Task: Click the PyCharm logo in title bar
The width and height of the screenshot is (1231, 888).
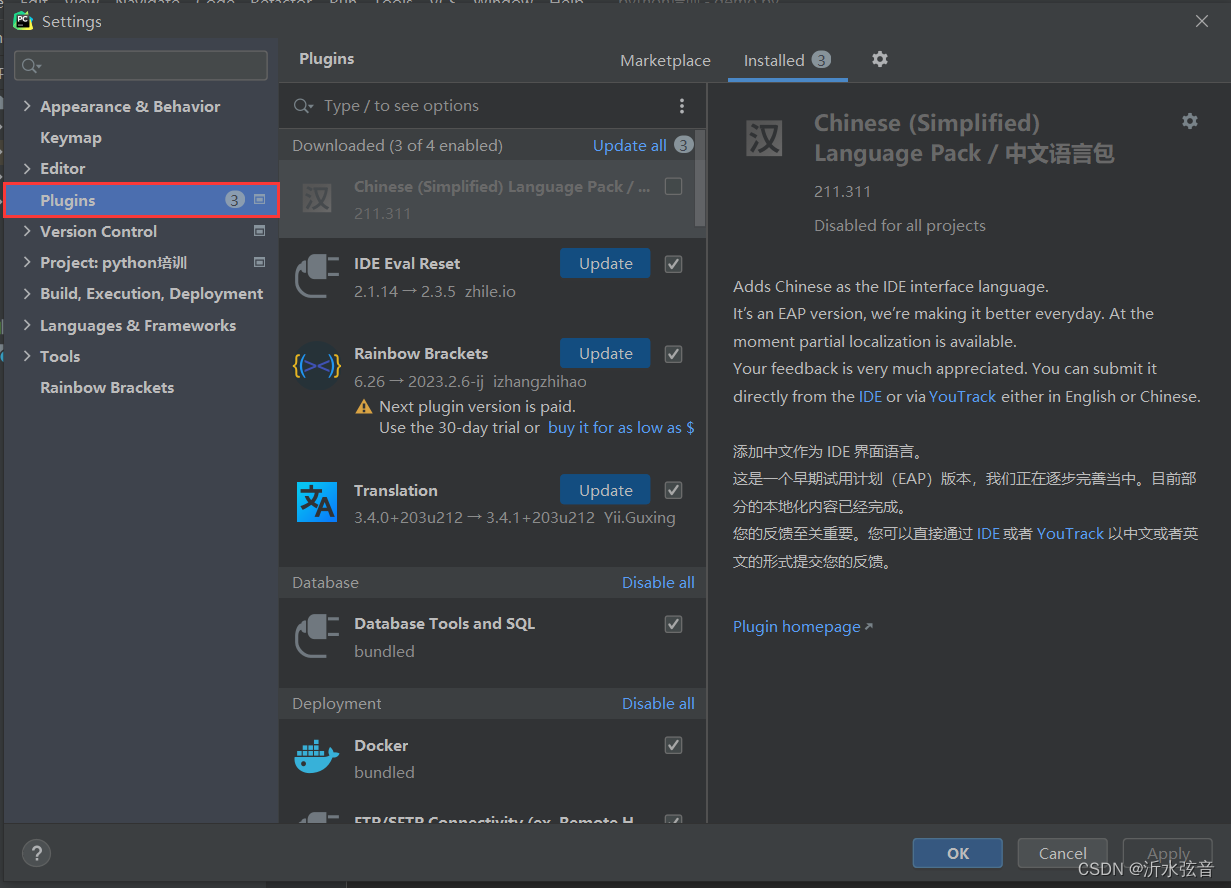Action: (23, 21)
